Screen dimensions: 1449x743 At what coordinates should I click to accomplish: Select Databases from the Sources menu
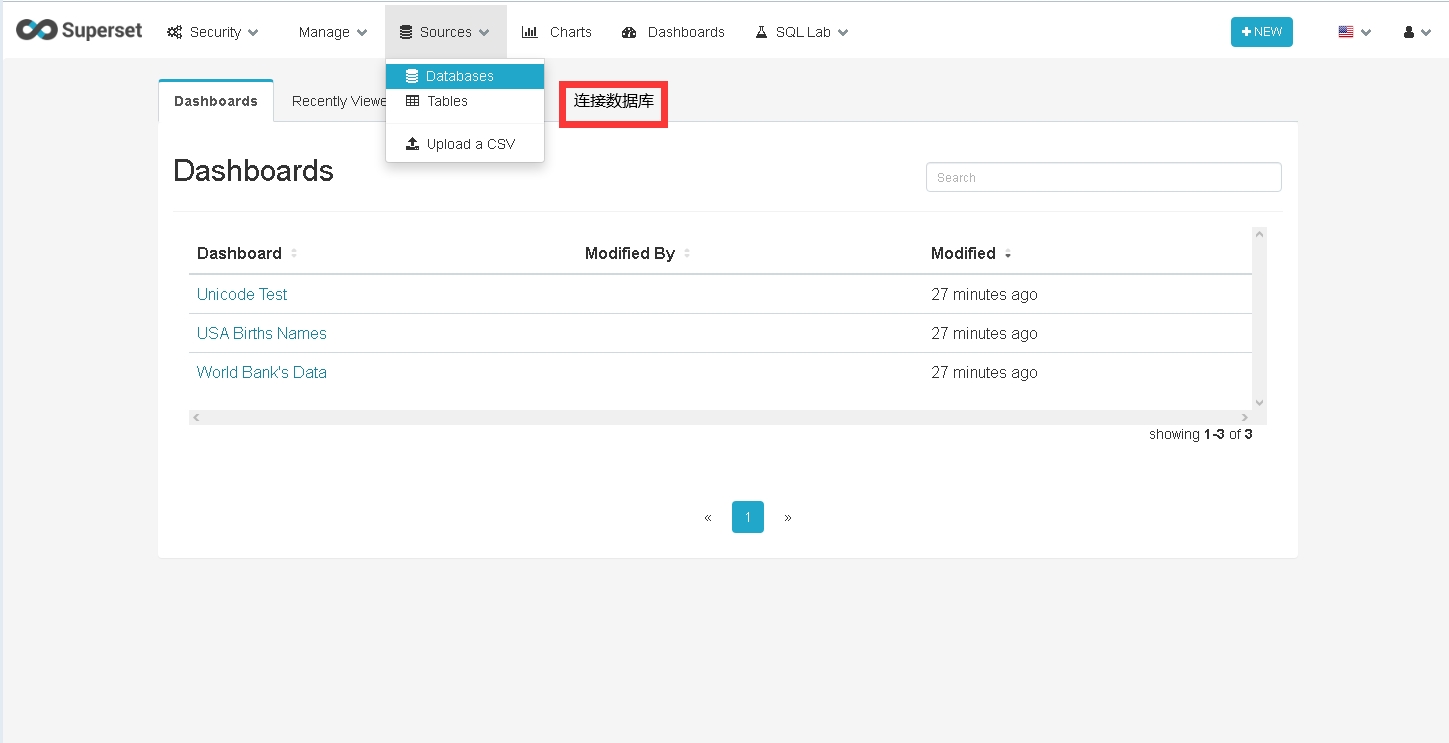[x=465, y=76]
